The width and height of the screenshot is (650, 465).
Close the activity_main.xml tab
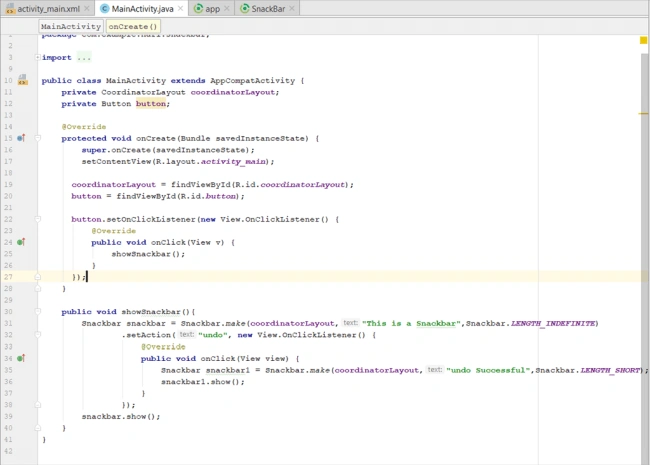[x=87, y=8]
